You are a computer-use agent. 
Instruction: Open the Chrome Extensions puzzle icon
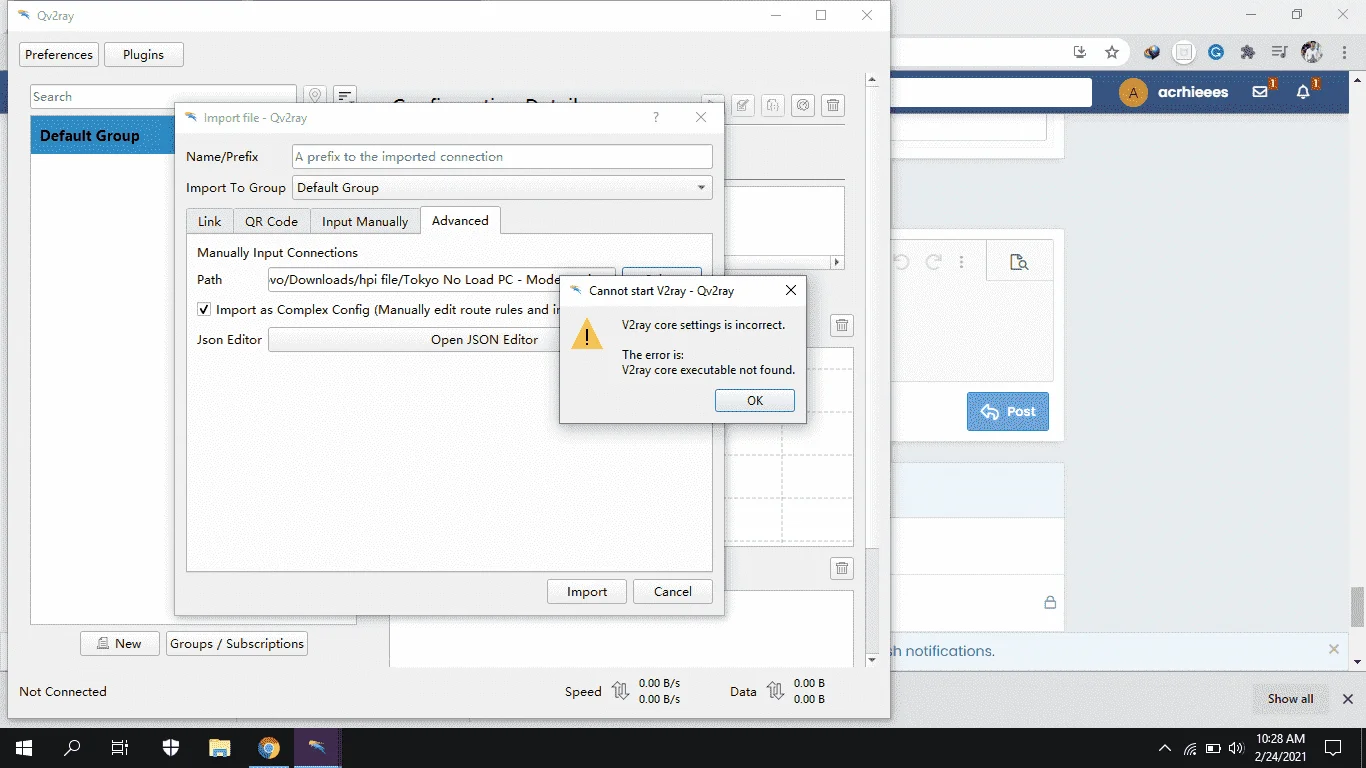pyautogui.click(x=1247, y=52)
